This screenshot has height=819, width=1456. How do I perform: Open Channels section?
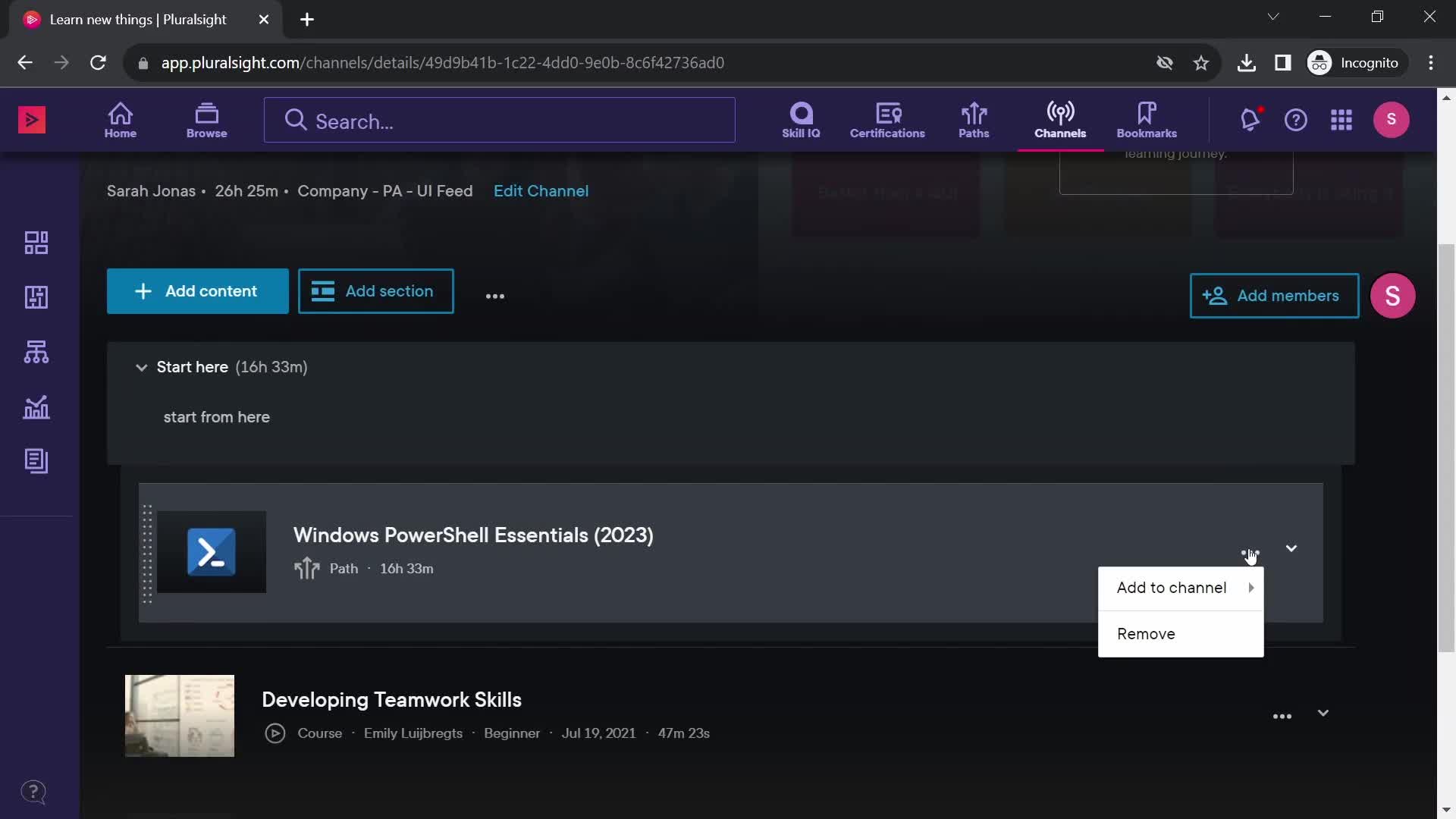(x=1060, y=119)
